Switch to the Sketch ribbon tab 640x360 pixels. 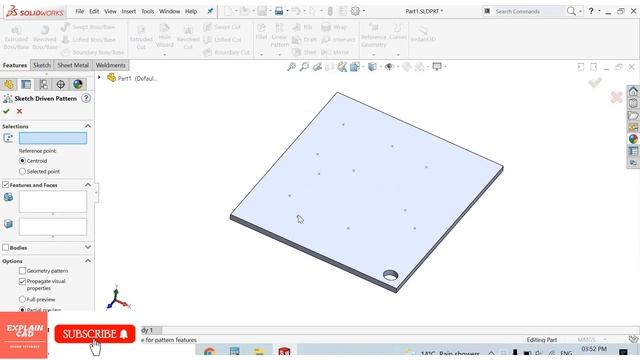point(42,65)
